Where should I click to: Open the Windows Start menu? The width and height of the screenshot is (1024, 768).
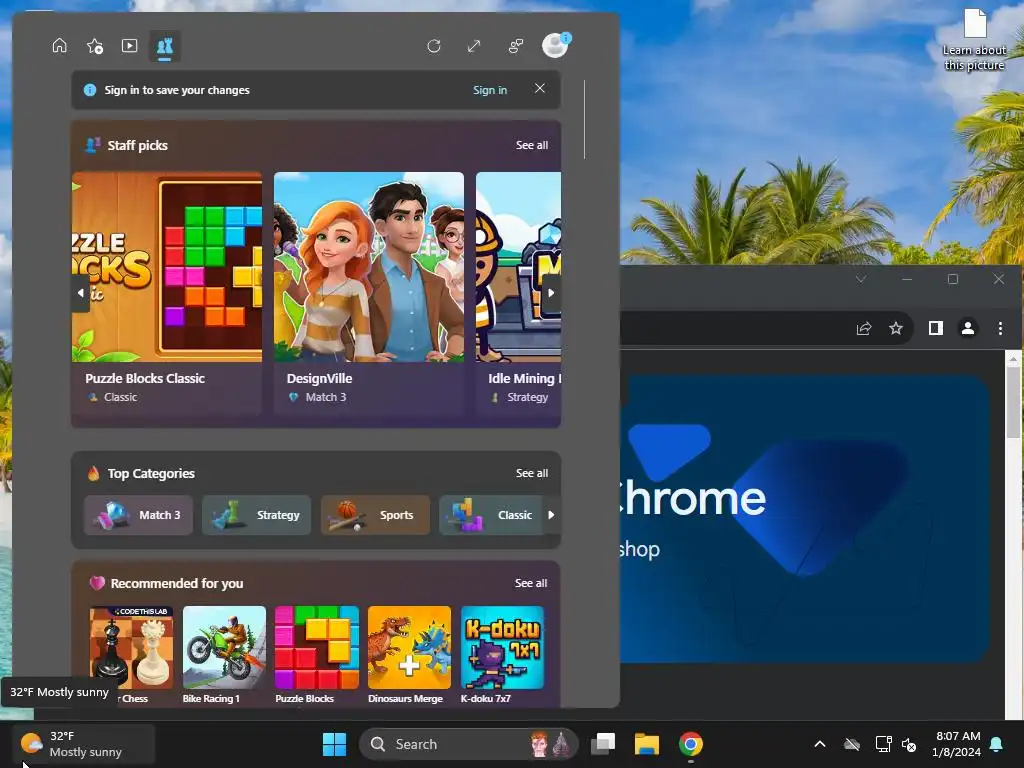334,744
